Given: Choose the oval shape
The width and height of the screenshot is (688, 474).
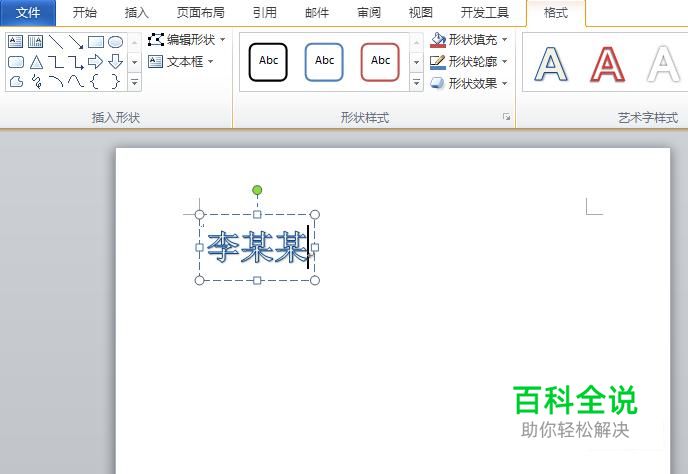Looking at the screenshot, I should (x=115, y=42).
